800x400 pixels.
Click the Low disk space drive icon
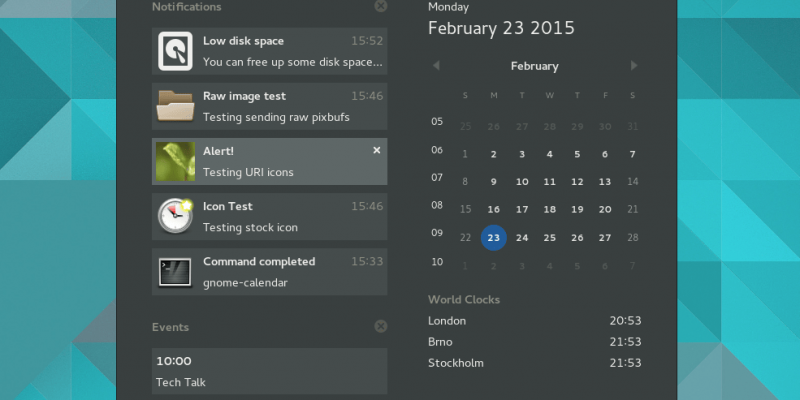click(175, 51)
